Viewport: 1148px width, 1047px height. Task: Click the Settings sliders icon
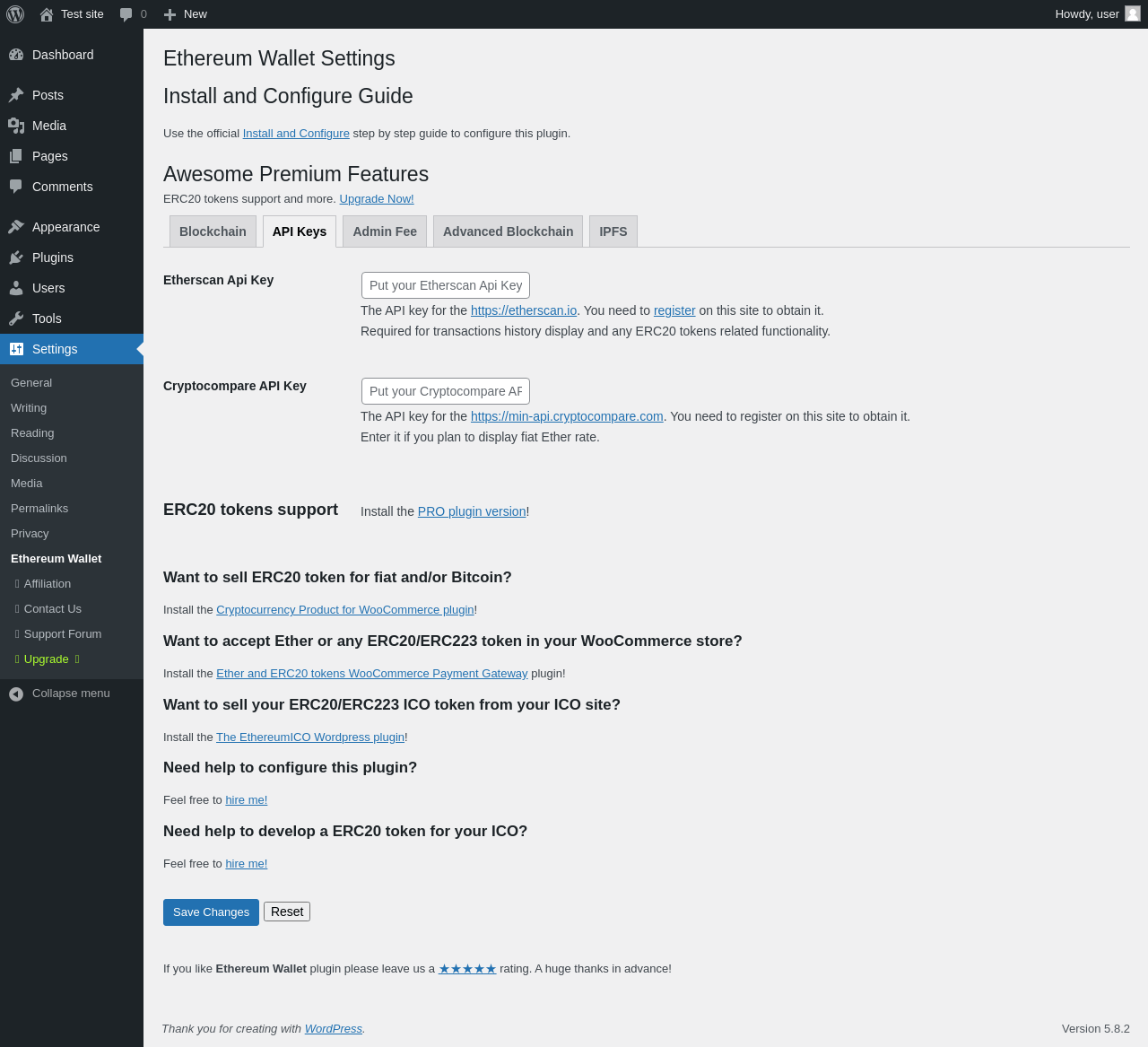tap(16, 349)
